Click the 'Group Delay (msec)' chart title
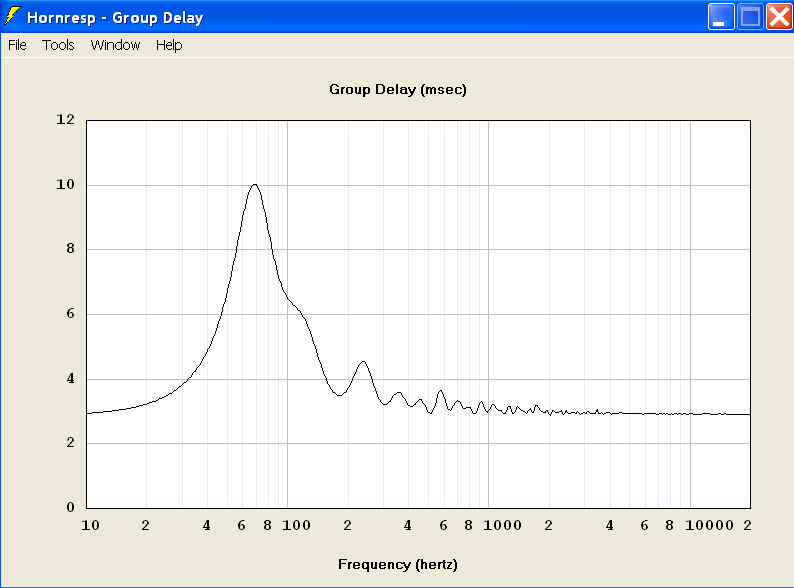The height and width of the screenshot is (588, 794). tap(398, 90)
